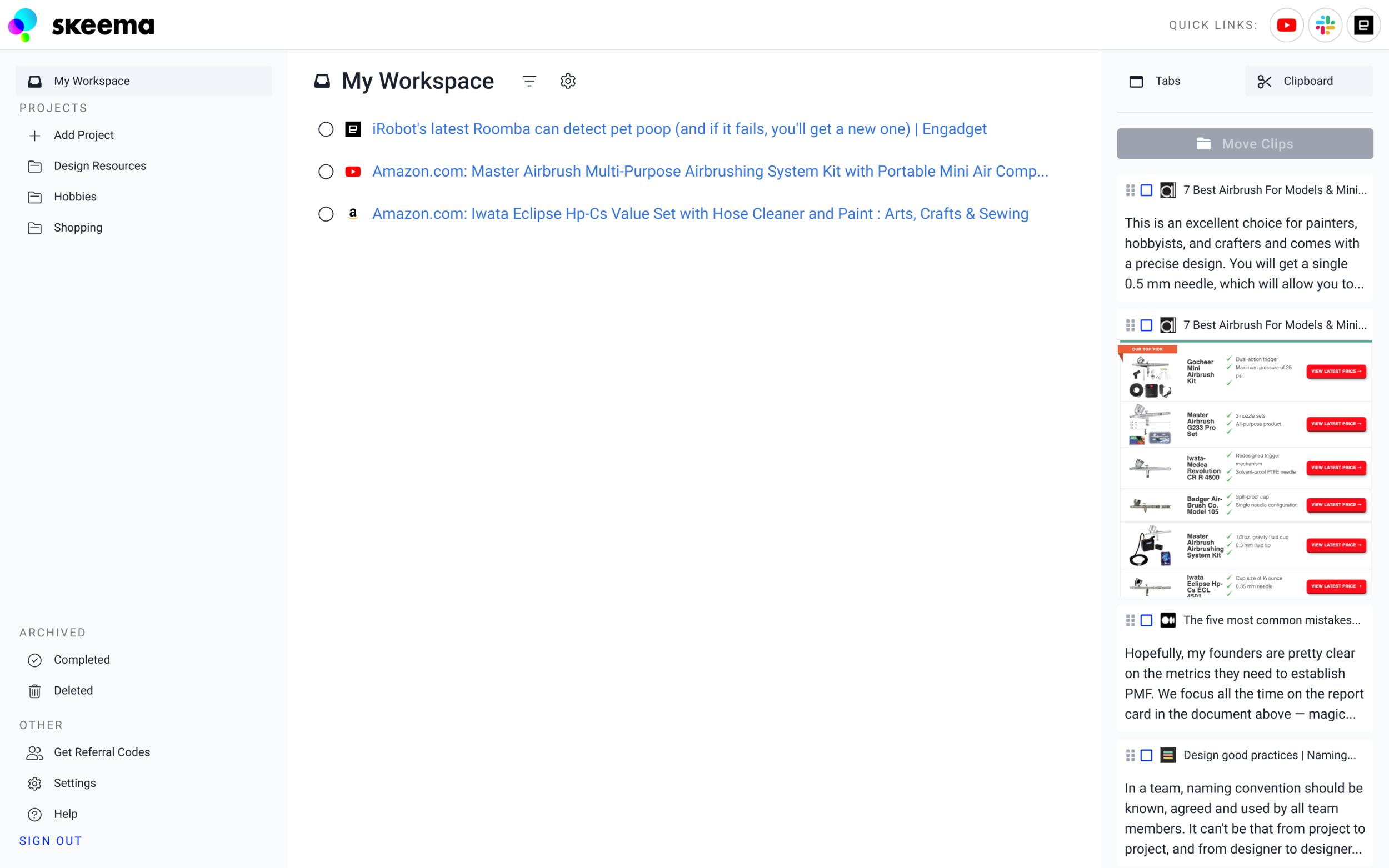Screen dimensions: 1389x868
Task: Click drag handle of Design good practices clip
Action: coord(1130,755)
